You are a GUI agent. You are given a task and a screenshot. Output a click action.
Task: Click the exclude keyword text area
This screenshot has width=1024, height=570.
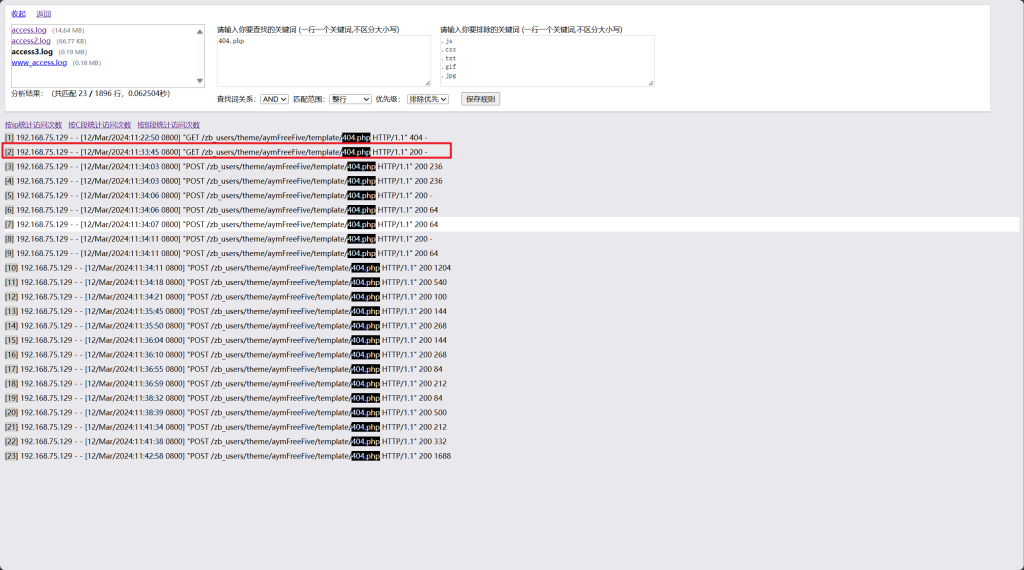click(546, 60)
